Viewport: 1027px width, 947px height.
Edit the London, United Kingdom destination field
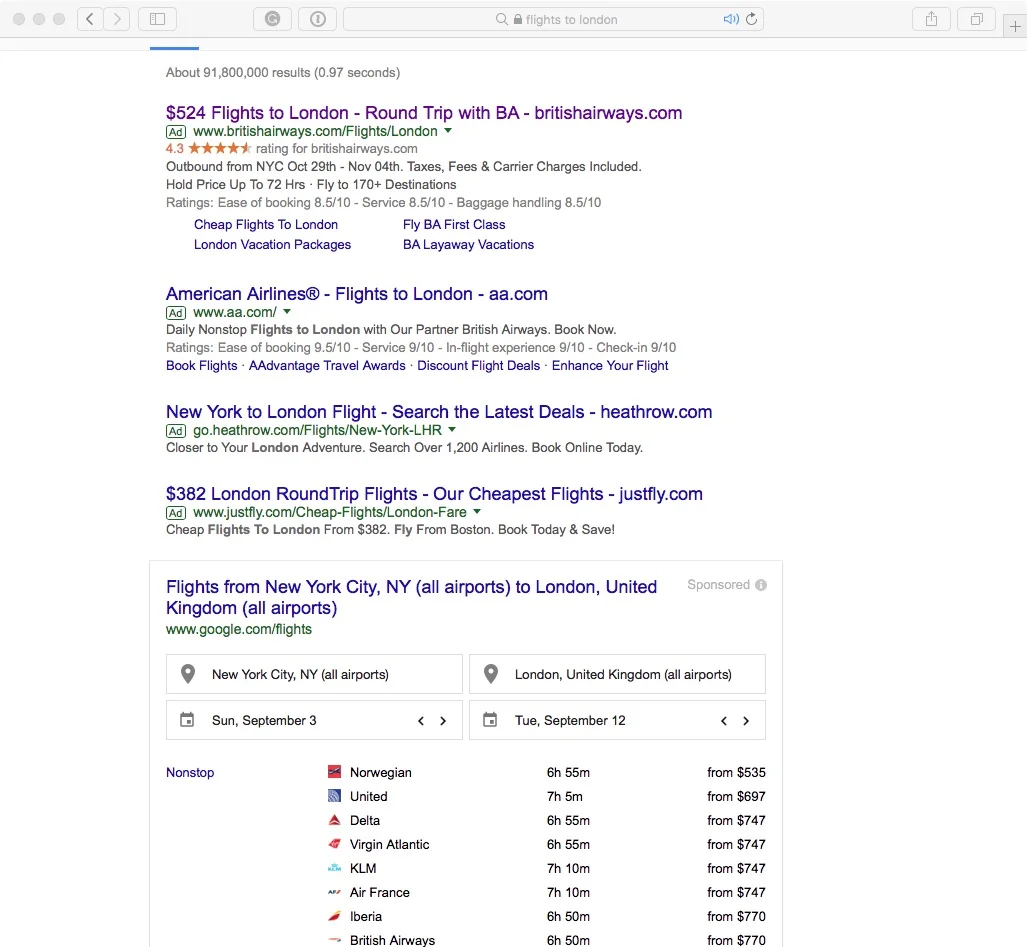click(x=618, y=674)
